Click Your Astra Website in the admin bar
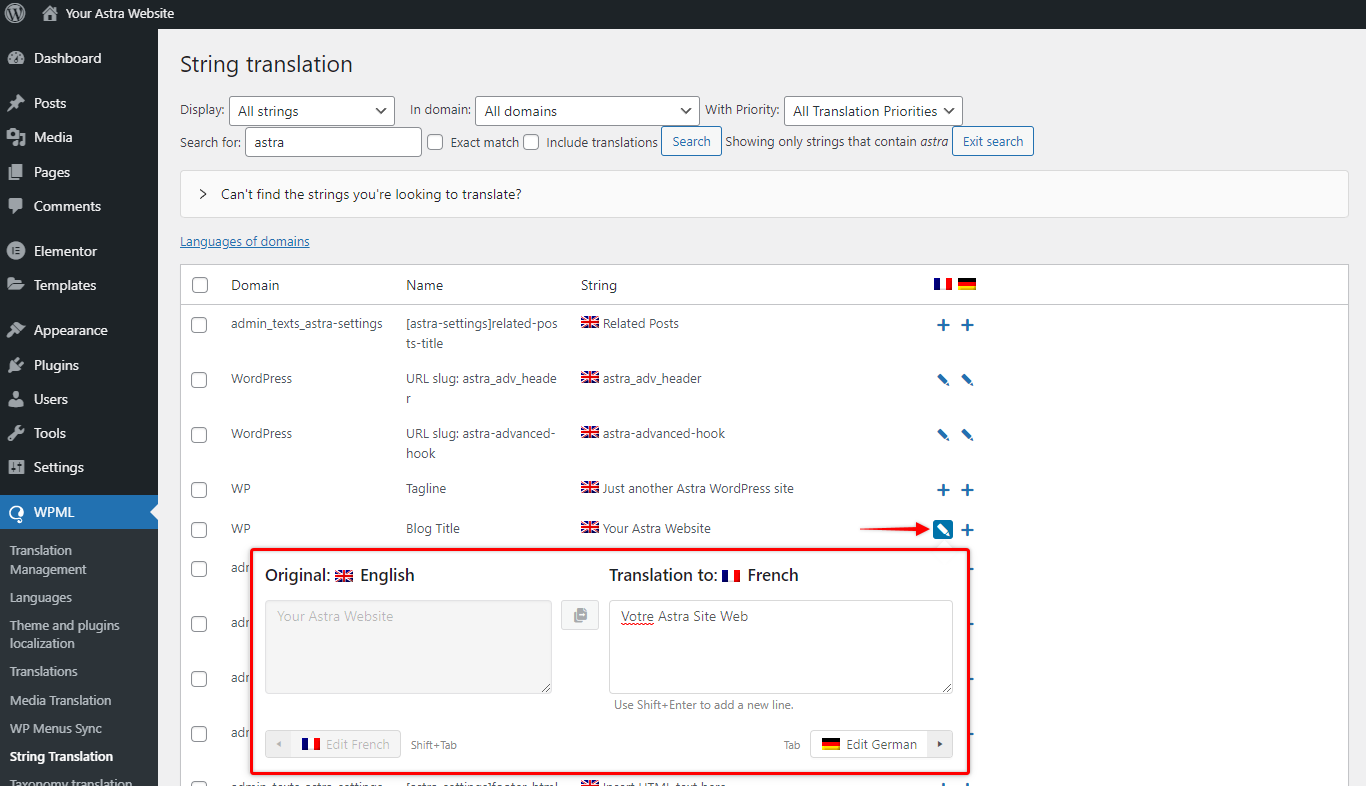Screen dimensions: 1366x786 120,14
